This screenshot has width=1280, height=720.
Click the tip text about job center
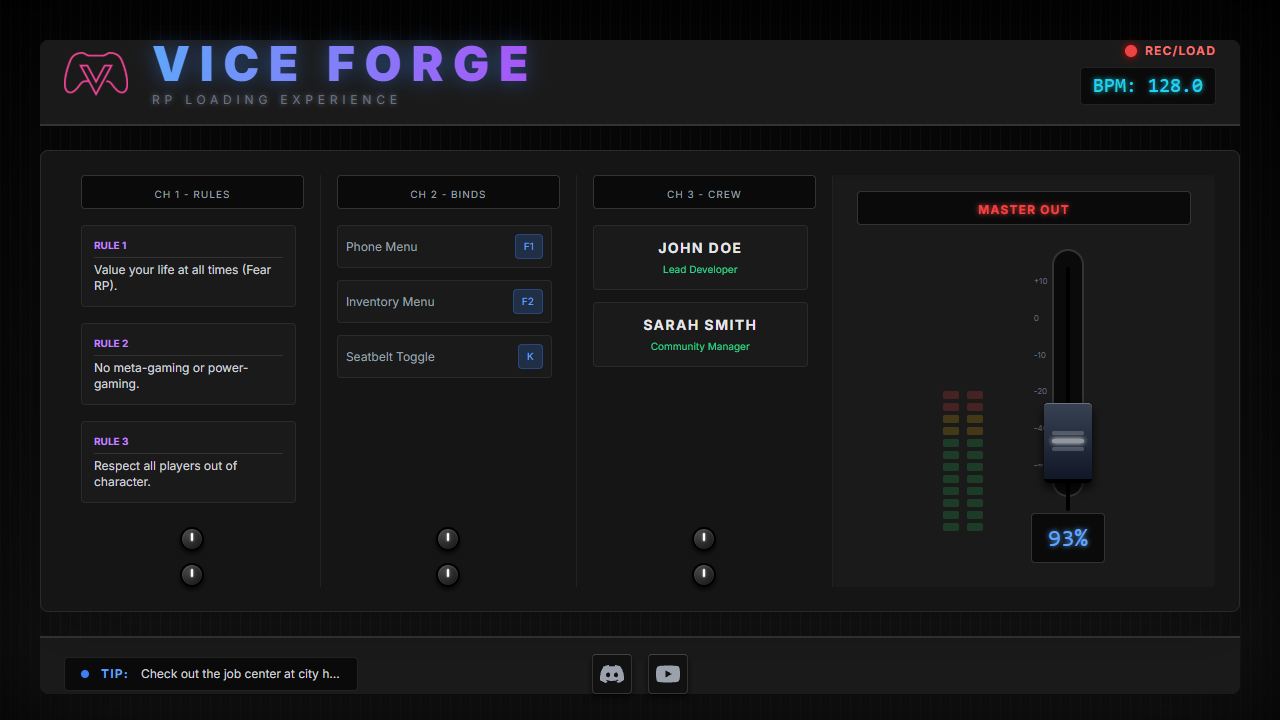point(240,674)
